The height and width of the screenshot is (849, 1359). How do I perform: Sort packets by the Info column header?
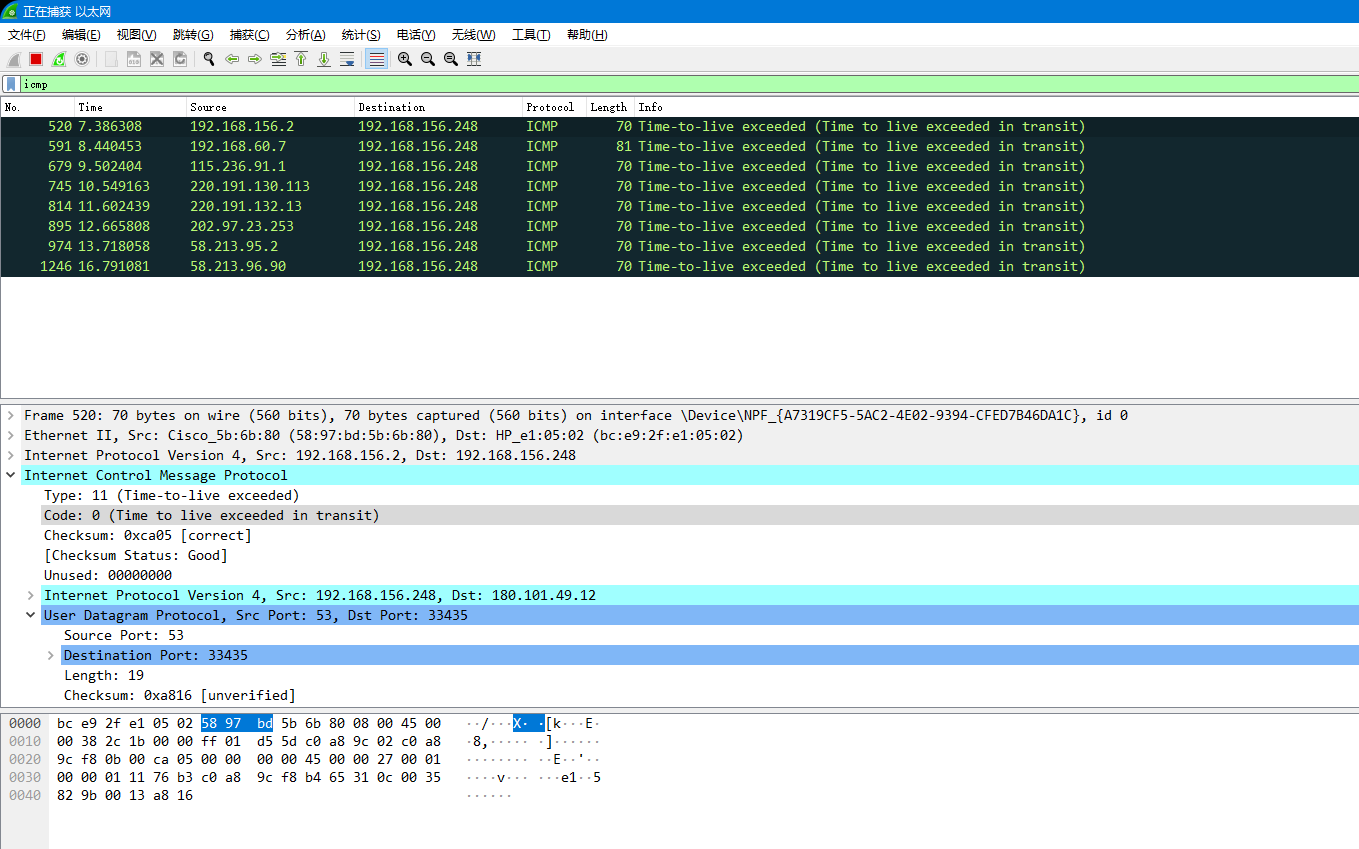point(996,107)
